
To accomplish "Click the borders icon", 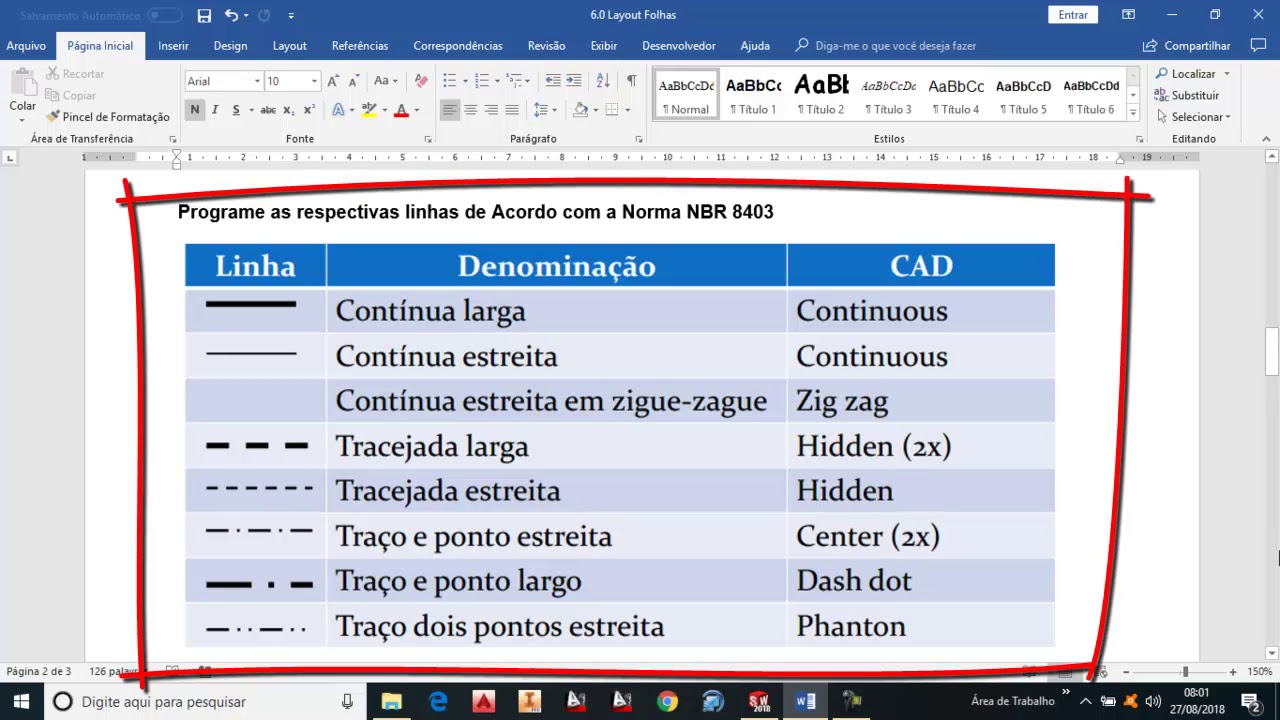I will [x=612, y=110].
